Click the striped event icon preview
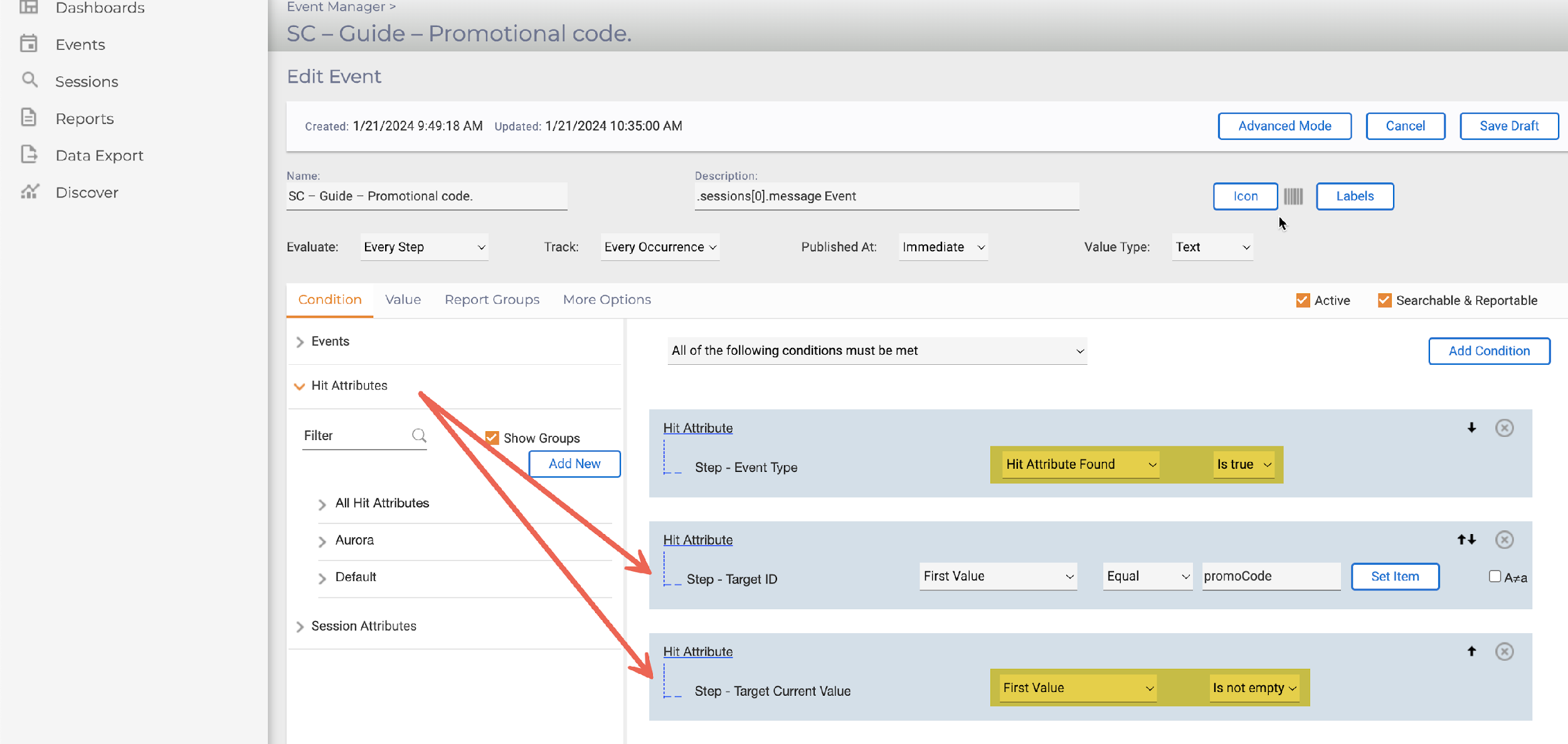The width and height of the screenshot is (1568, 744). click(x=1293, y=196)
